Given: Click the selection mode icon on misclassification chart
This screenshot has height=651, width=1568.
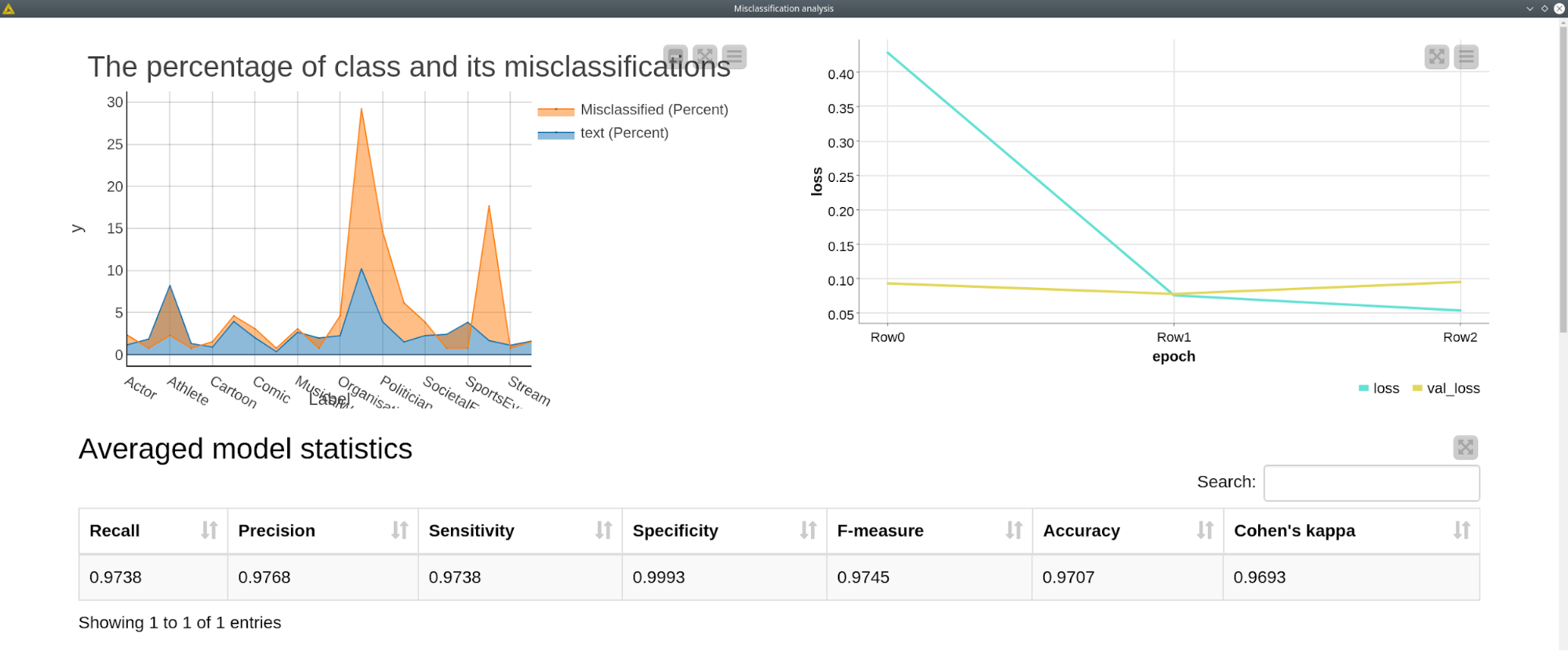Looking at the screenshot, I should (x=675, y=56).
